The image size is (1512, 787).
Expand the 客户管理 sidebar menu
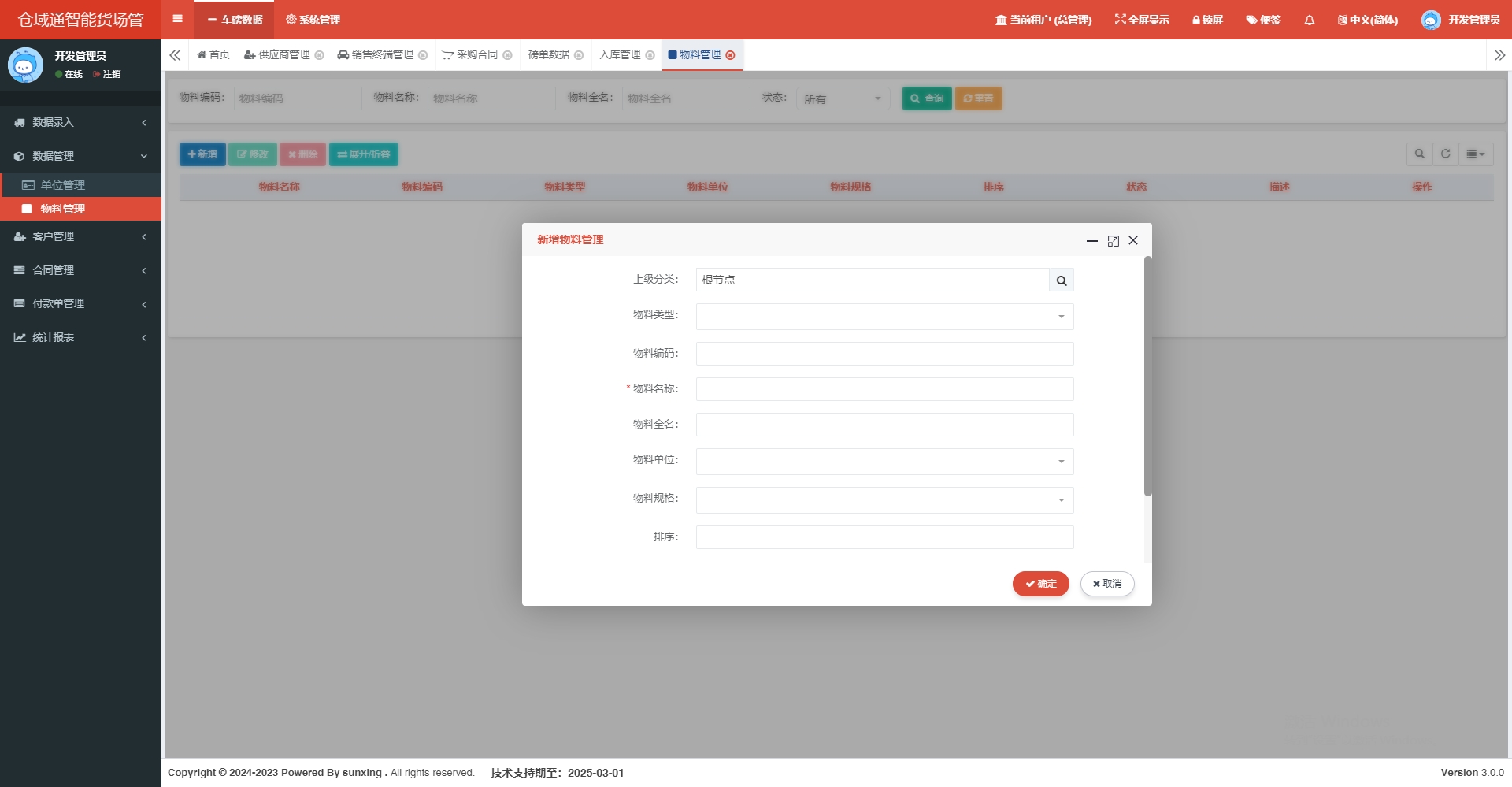[x=80, y=236]
